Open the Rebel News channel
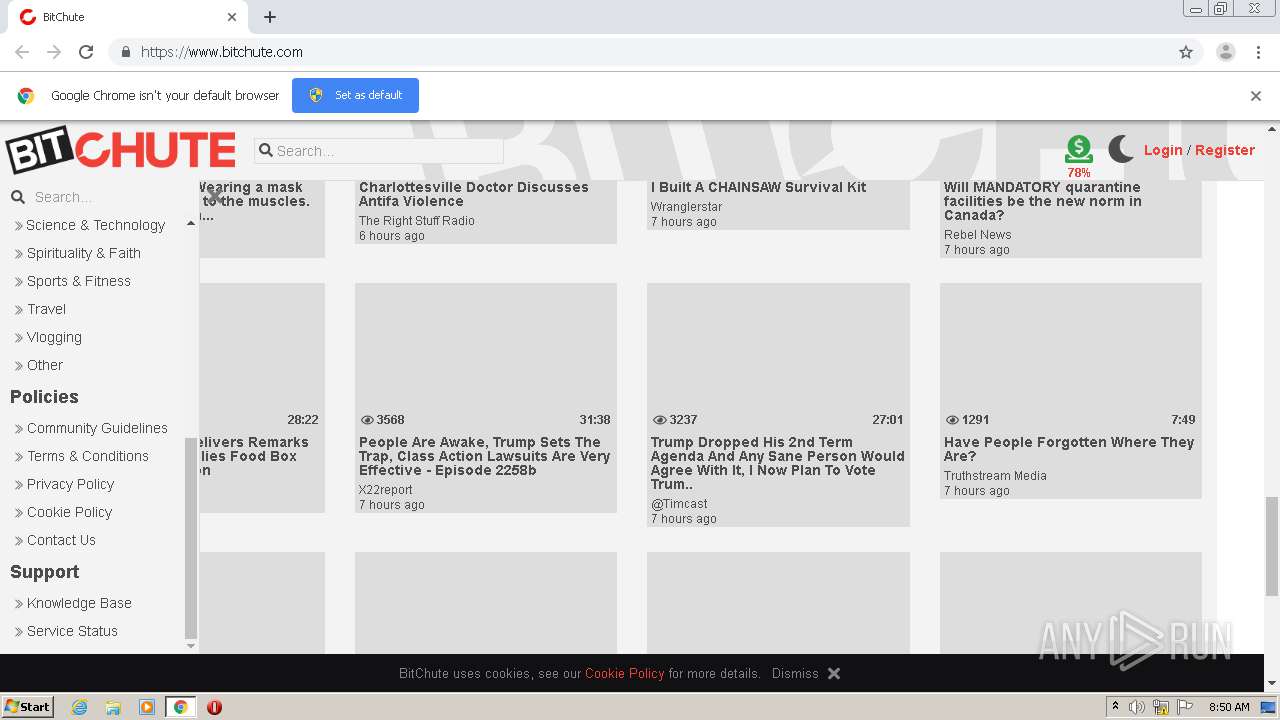Screen dimensions: 1280x720 pos(977,235)
